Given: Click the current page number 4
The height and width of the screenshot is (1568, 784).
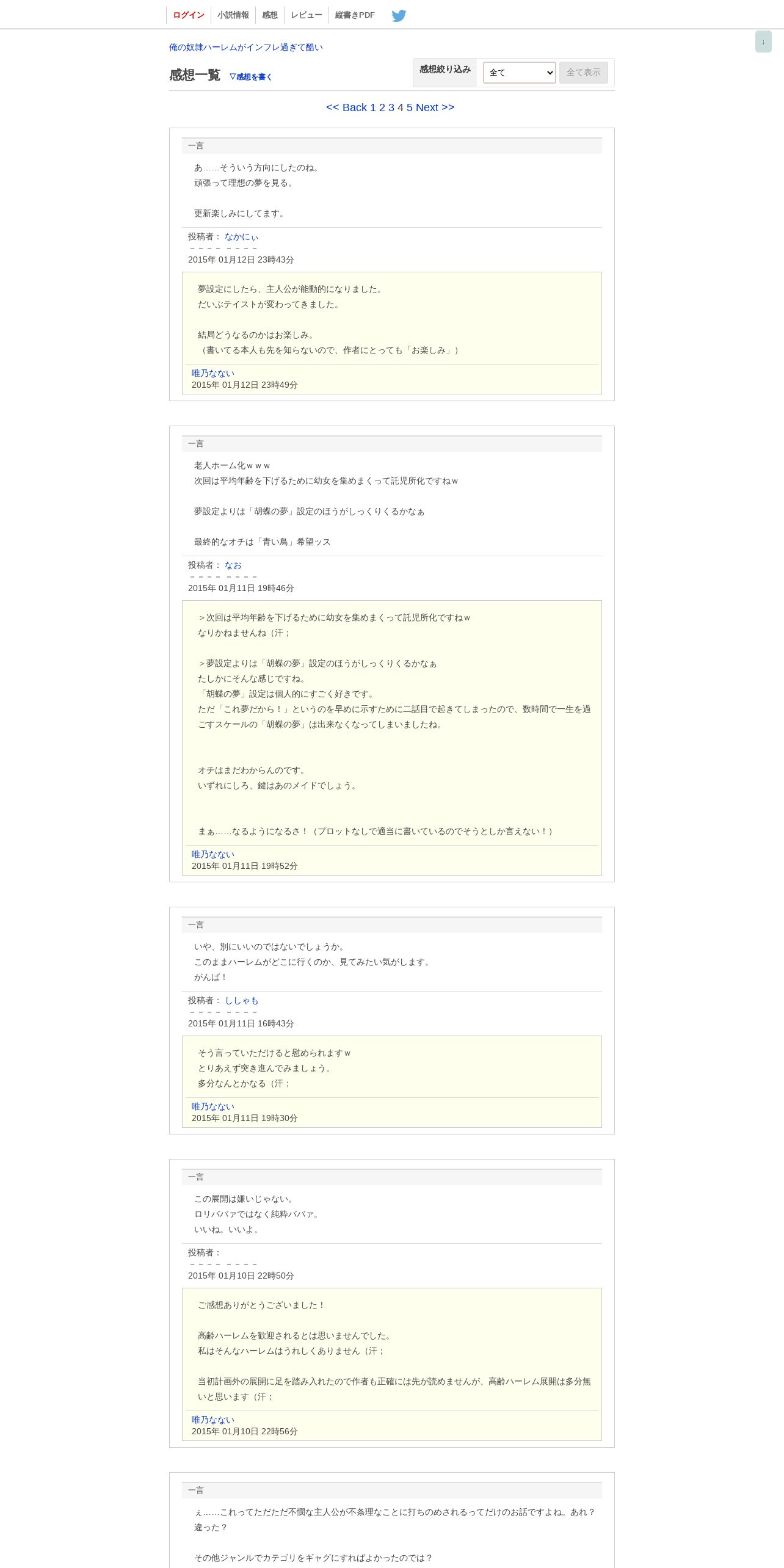Looking at the screenshot, I should 401,107.
